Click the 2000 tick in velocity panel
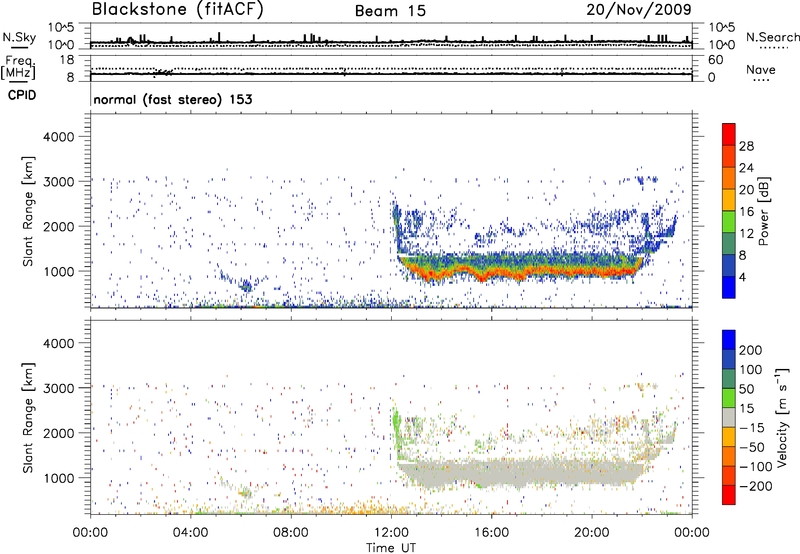Image resolution: width=800 pixels, height=554 pixels. 59,433
